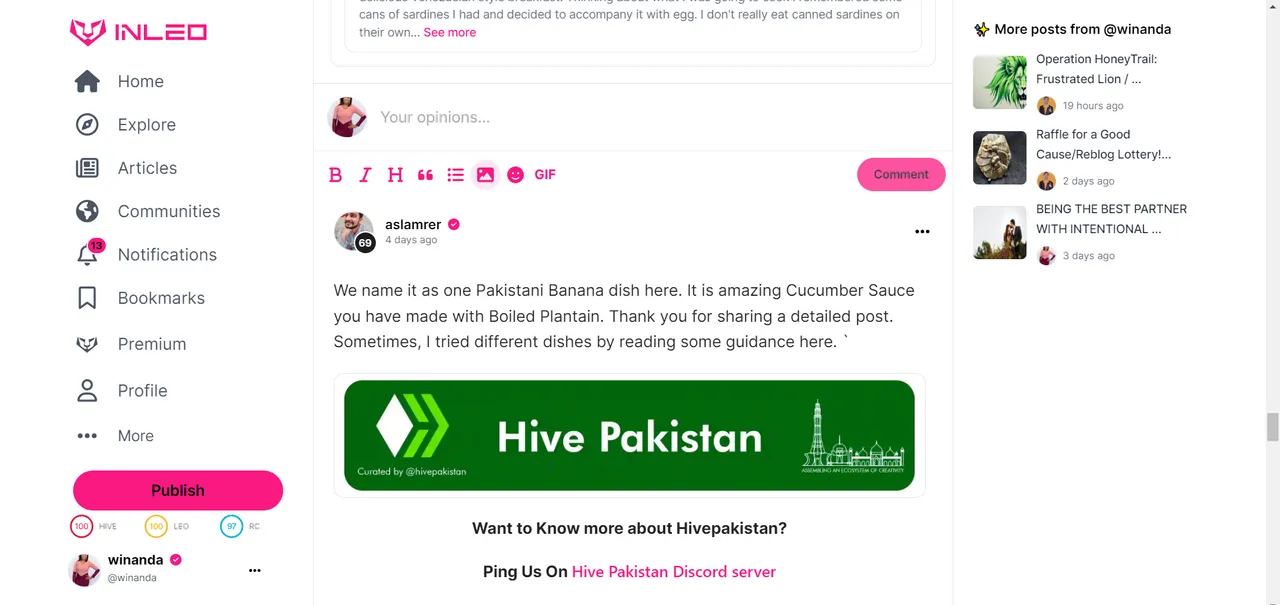1280x605 pixels.
Task: Open Notifications with 13 badge
Action: pos(146,255)
